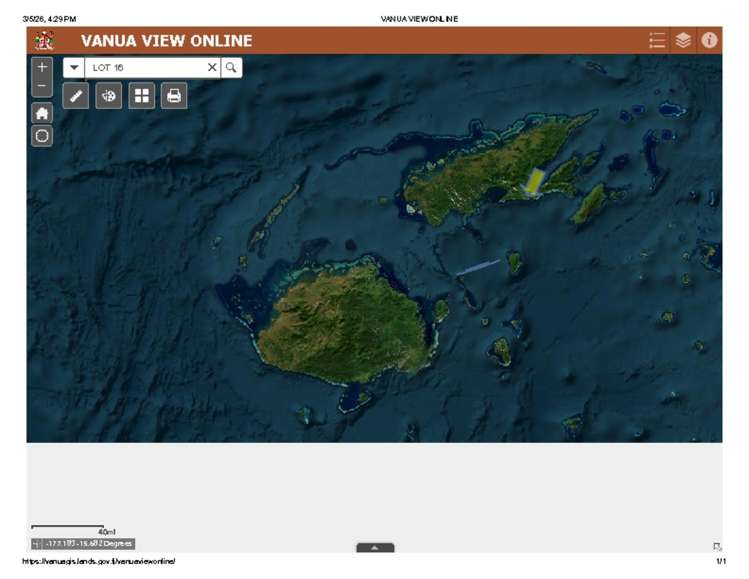Toggle the coordinate picker crosshair icon
This screenshot has width=749, height=579.
coord(37,544)
